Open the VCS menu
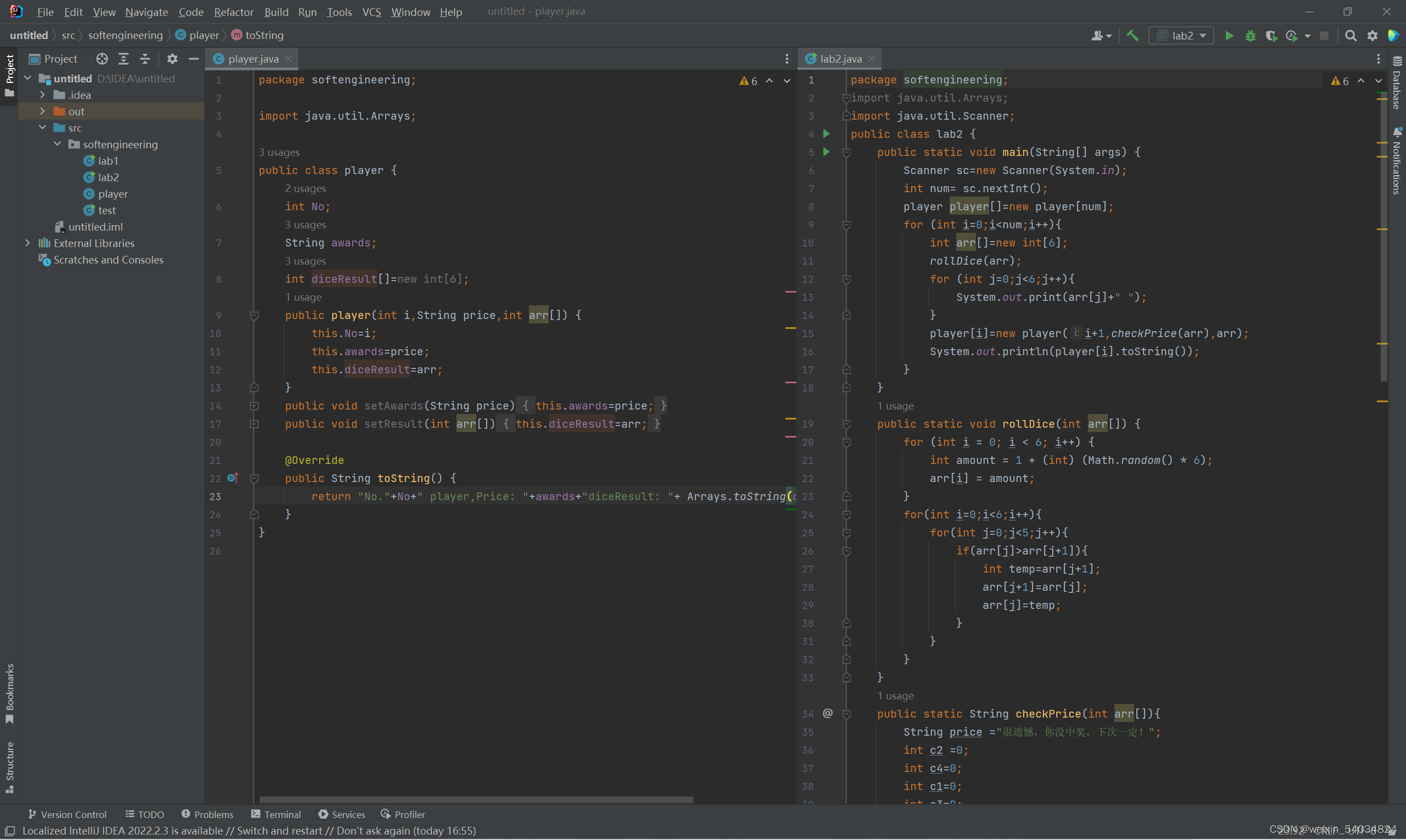The height and width of the screenshot is (840, 1406). click(x=371, y=12)
